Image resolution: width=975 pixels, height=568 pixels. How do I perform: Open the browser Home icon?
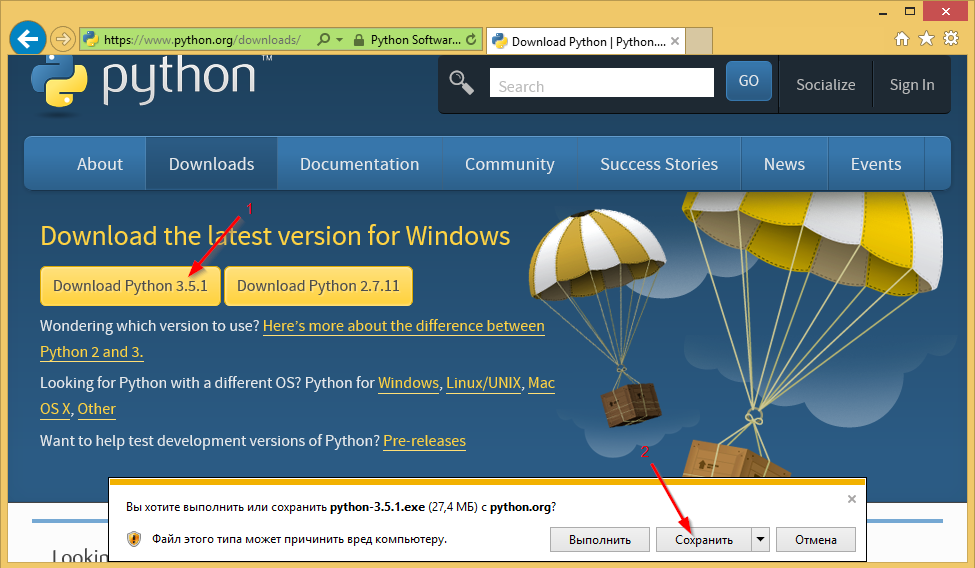tap(902, 39)
